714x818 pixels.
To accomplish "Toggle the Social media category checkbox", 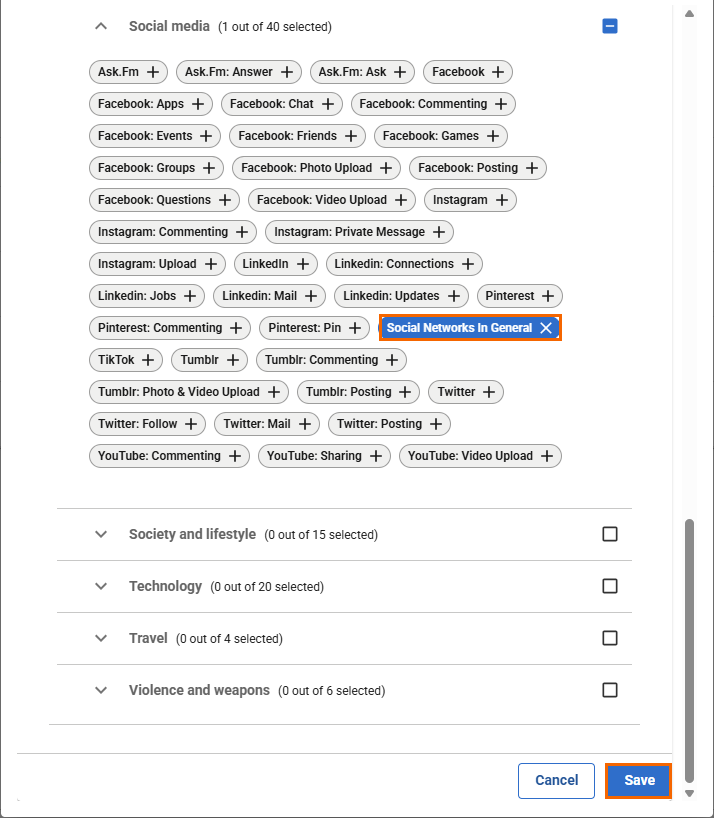I will click(610, 26).
